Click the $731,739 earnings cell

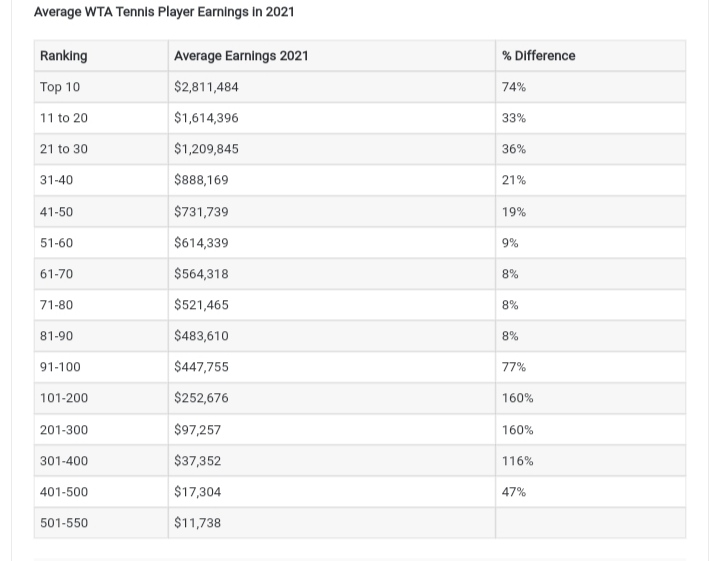point(332,212)
